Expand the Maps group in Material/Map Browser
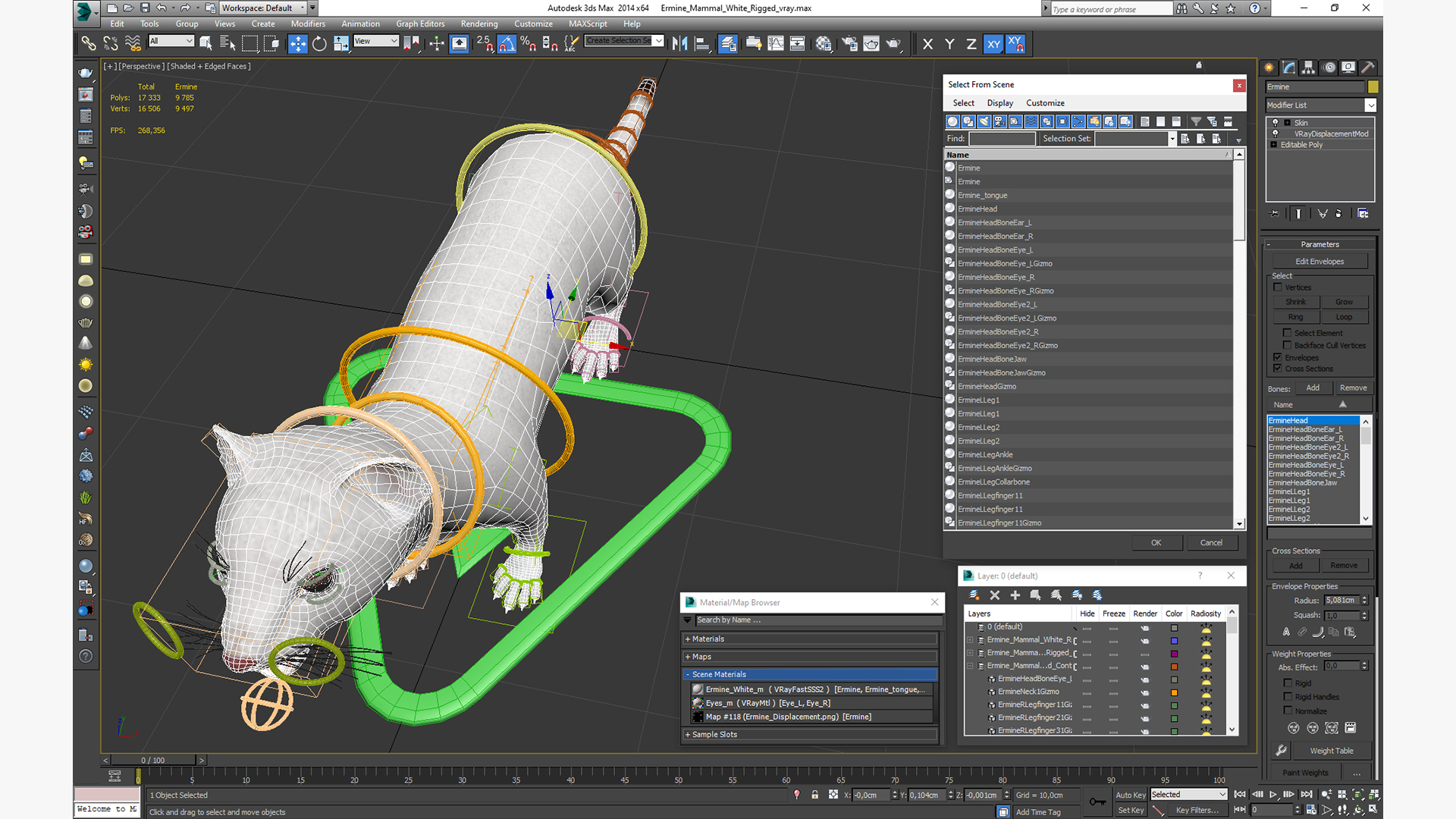Viewport: 1456px width, 819px height. (x=811, y=657)
